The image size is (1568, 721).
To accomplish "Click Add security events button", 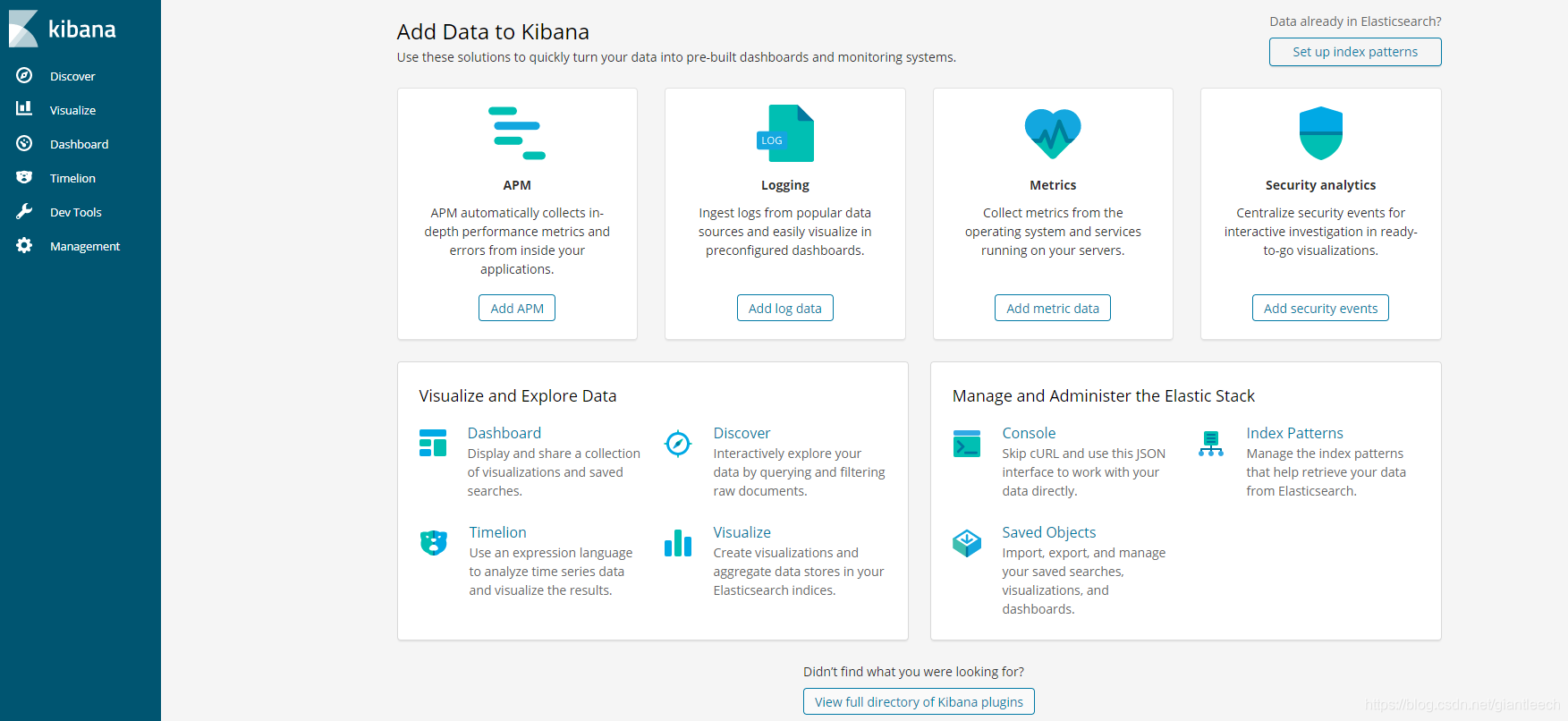I will click(x=1320, y=308).
